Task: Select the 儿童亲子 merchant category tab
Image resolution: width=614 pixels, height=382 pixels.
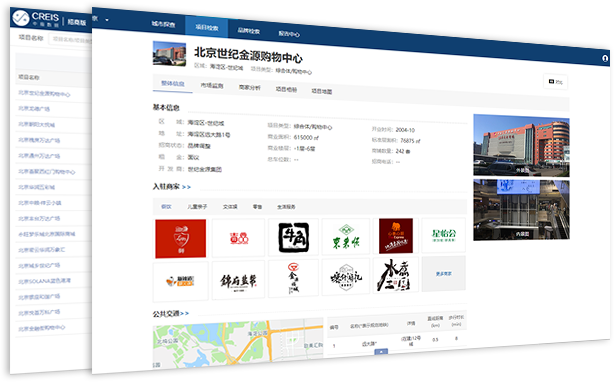Action: pos(197,206)
